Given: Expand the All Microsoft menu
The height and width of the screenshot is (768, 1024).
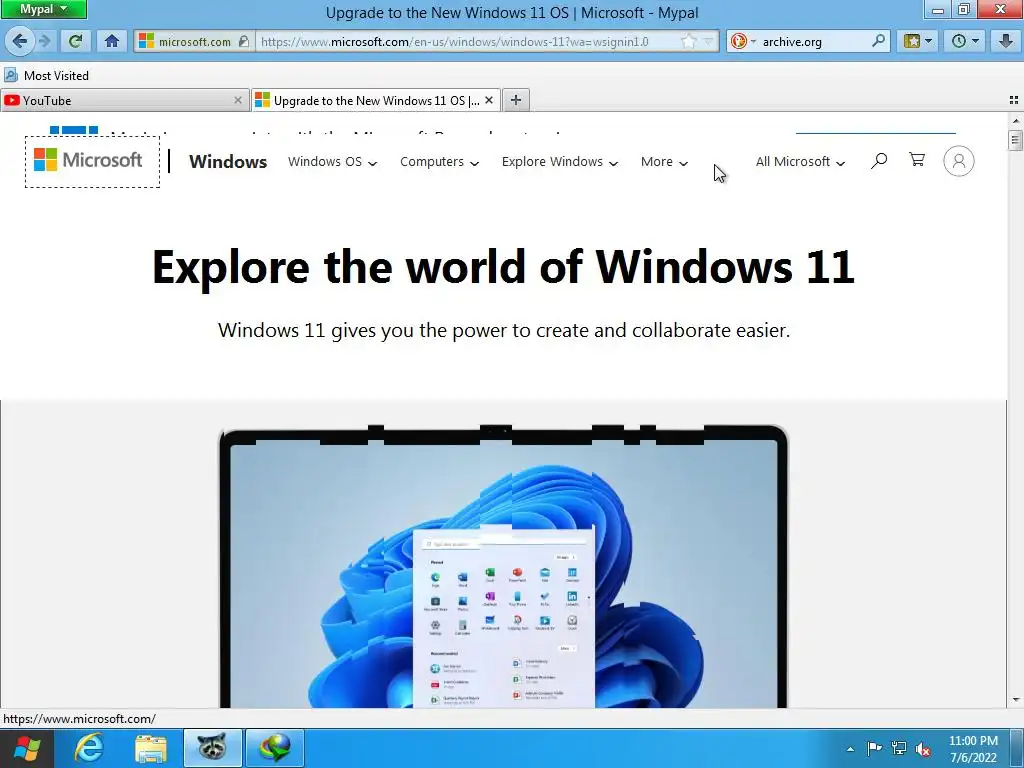Looking at the screenshot, I should coord(800,161).
